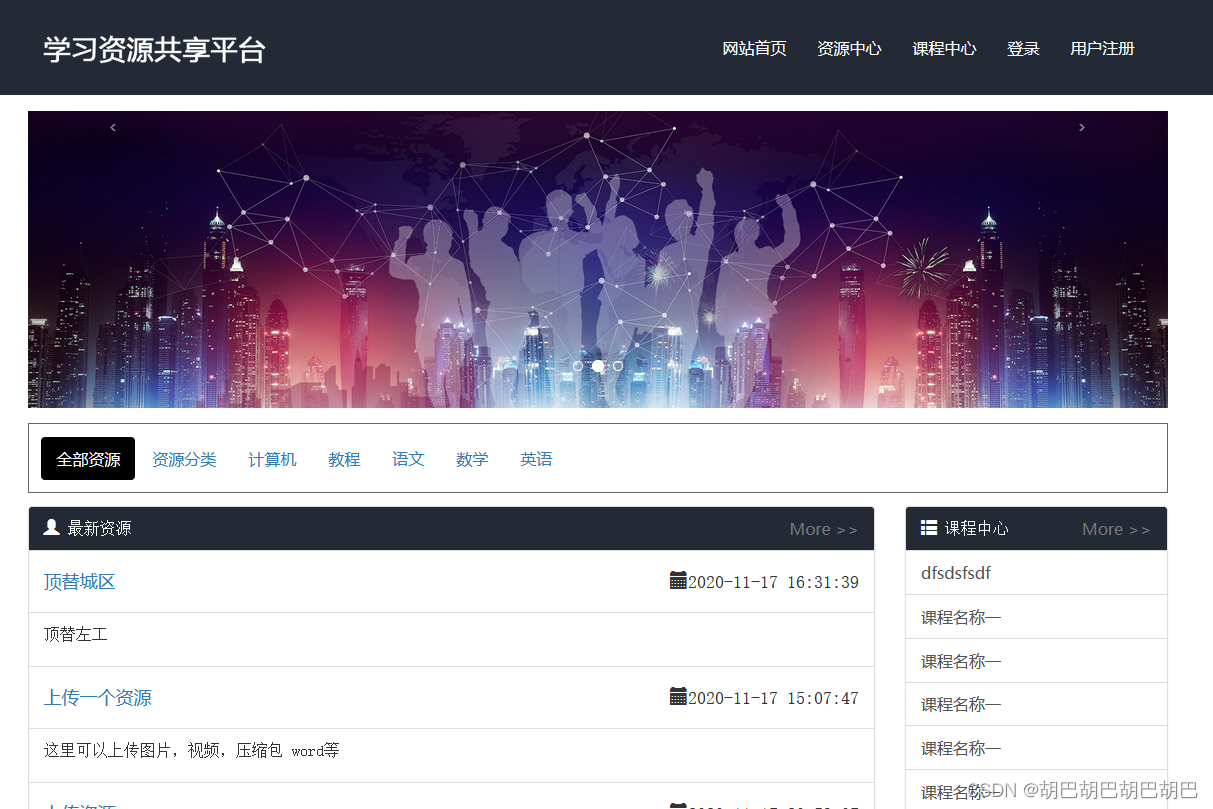Viewport: 1213px width, 809px height.
Task: Click the 2020-11-17 15:07:47 timestamp
Action: 773,698
